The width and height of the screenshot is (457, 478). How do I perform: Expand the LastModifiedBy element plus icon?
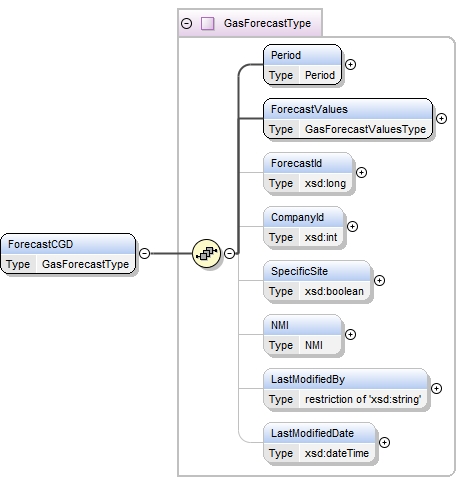coord(436,388)
